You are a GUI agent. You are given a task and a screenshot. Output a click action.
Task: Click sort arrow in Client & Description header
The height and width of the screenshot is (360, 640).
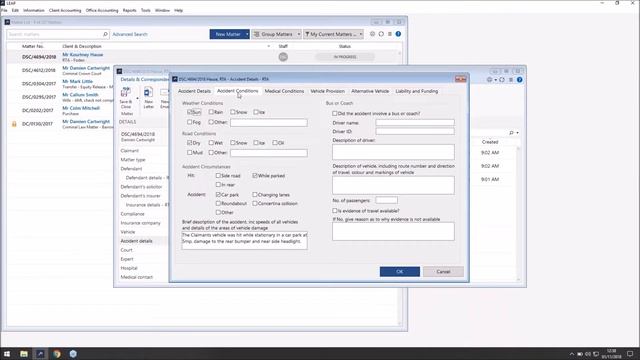click(x=269, y=47)
